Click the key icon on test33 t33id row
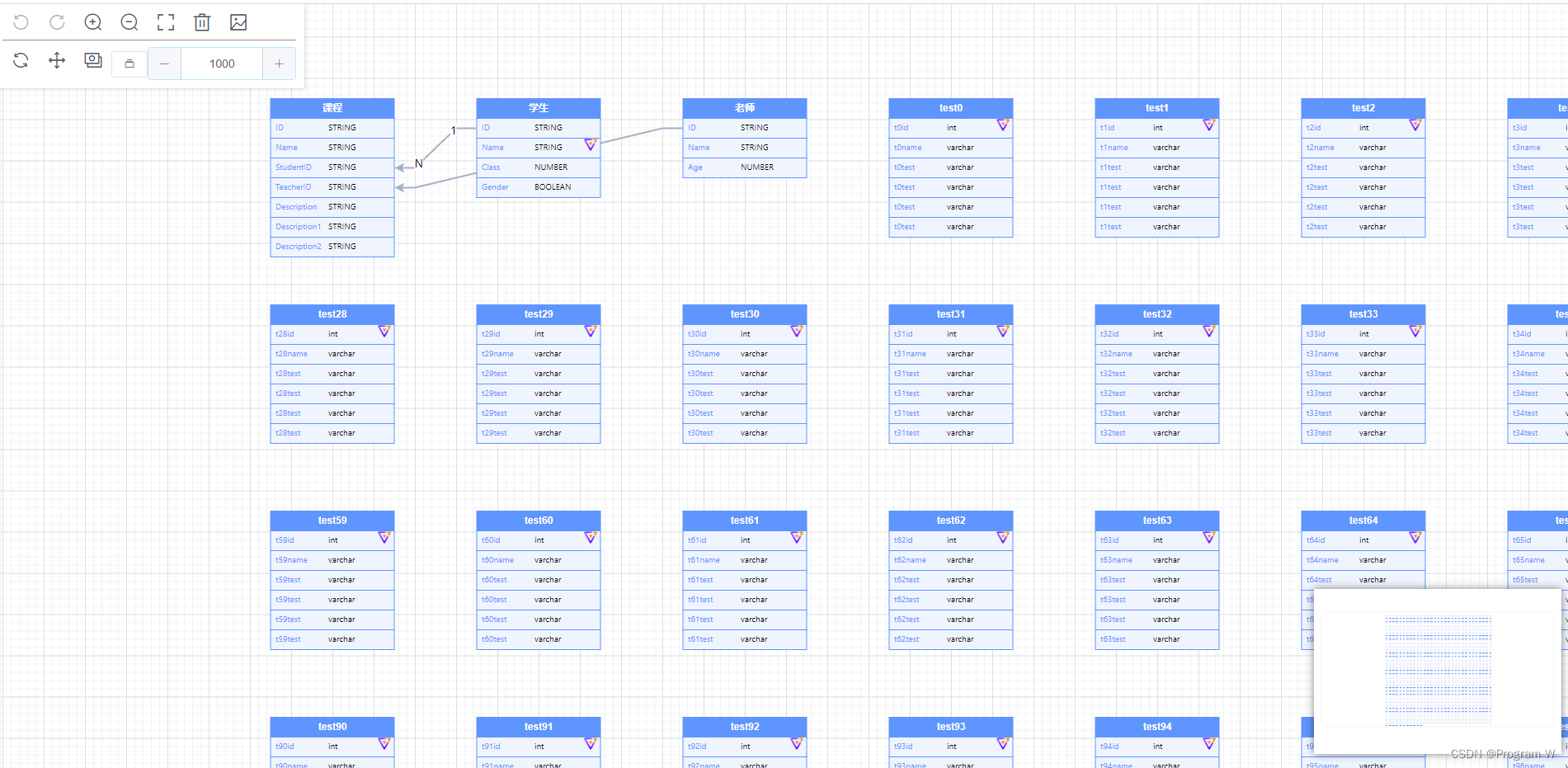This screenshot has width=1568, height=768. tap(1415, 332)
